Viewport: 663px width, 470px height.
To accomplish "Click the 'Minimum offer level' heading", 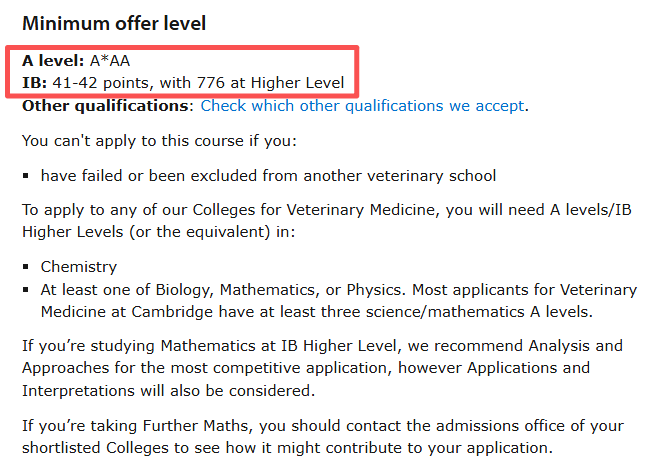I will click(114, 22).
